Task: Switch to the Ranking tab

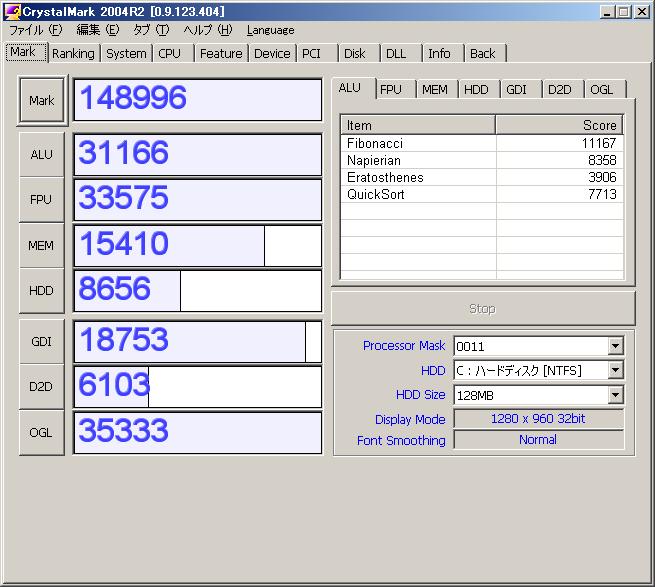Action: pyautogui.click(x=73, y=54)
